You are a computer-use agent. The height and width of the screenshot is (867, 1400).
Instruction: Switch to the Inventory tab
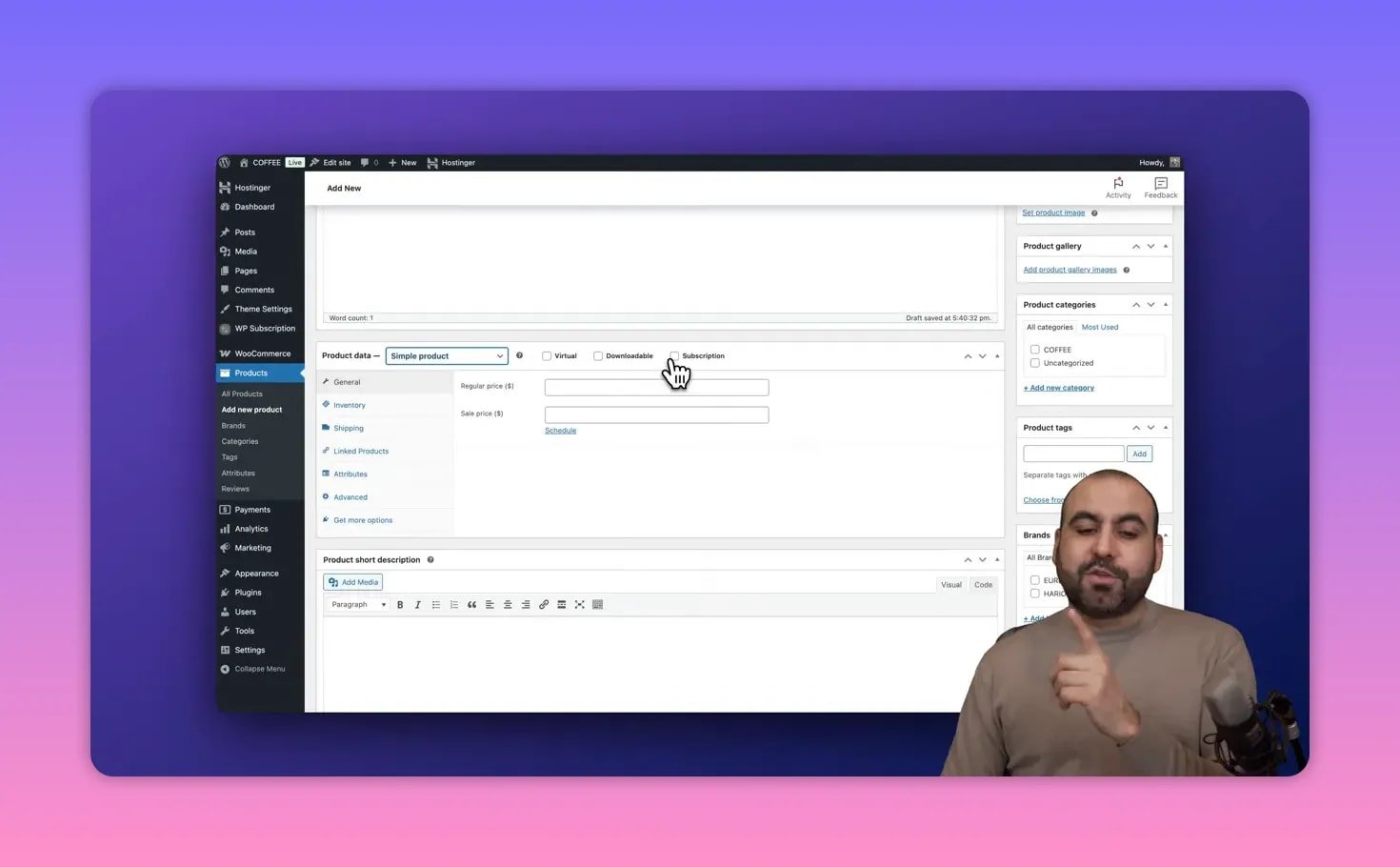tap(349, 404)
